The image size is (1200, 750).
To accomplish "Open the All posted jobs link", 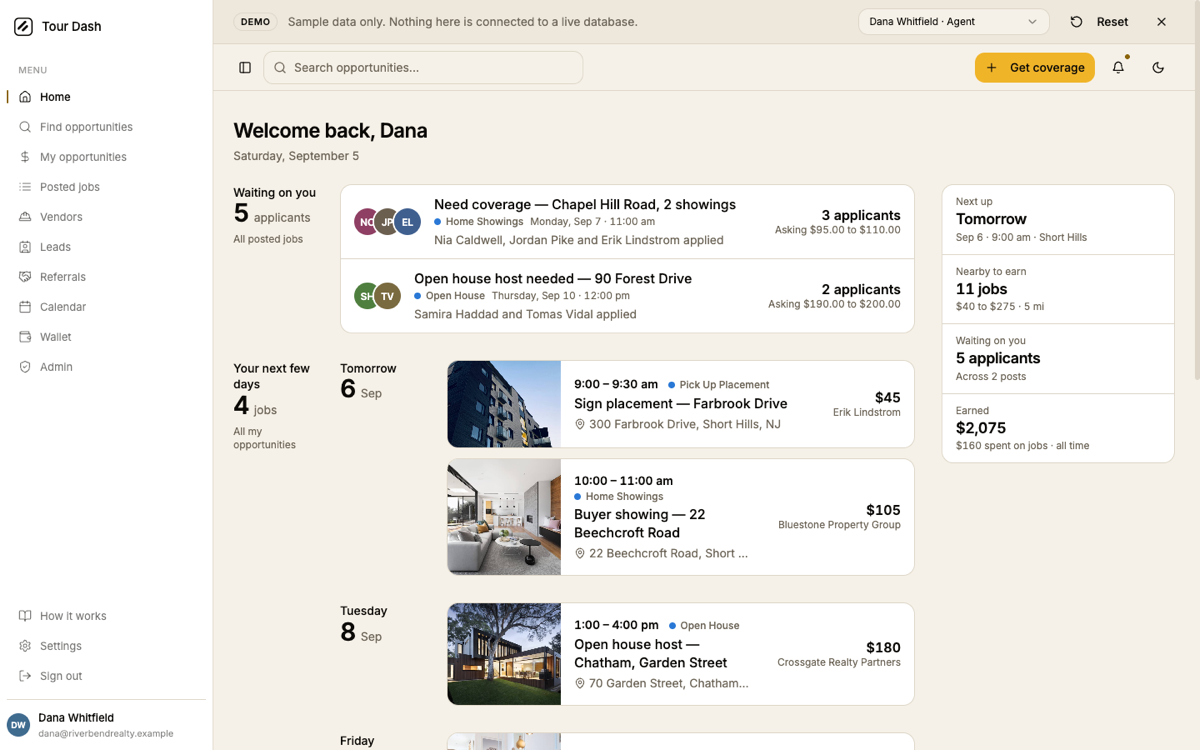I will click(x=268, y=239).
